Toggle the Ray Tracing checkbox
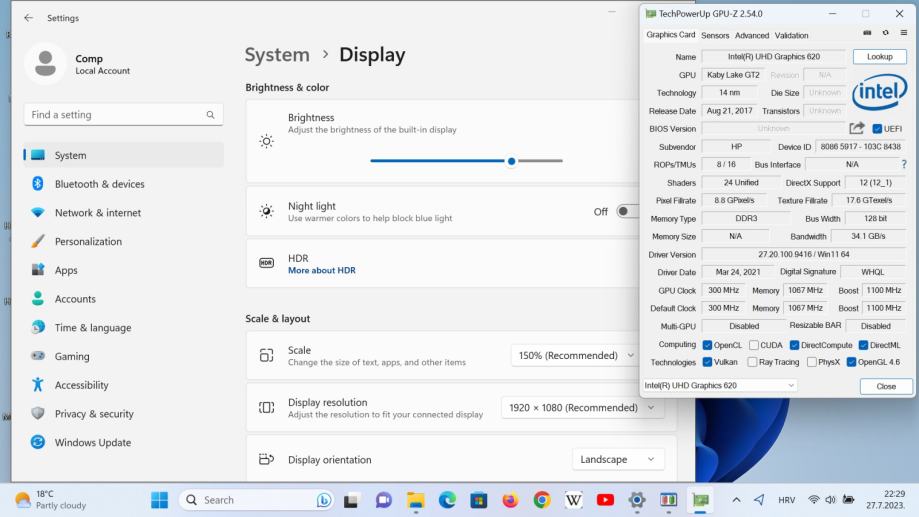The image size is (919, 517). point(753,362)
